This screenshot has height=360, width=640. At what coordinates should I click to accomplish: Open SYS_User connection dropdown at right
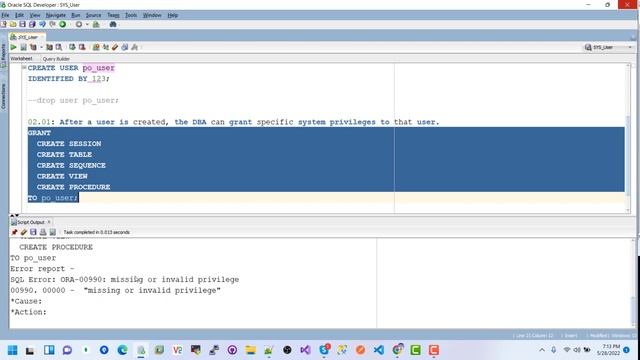point(630,47)
